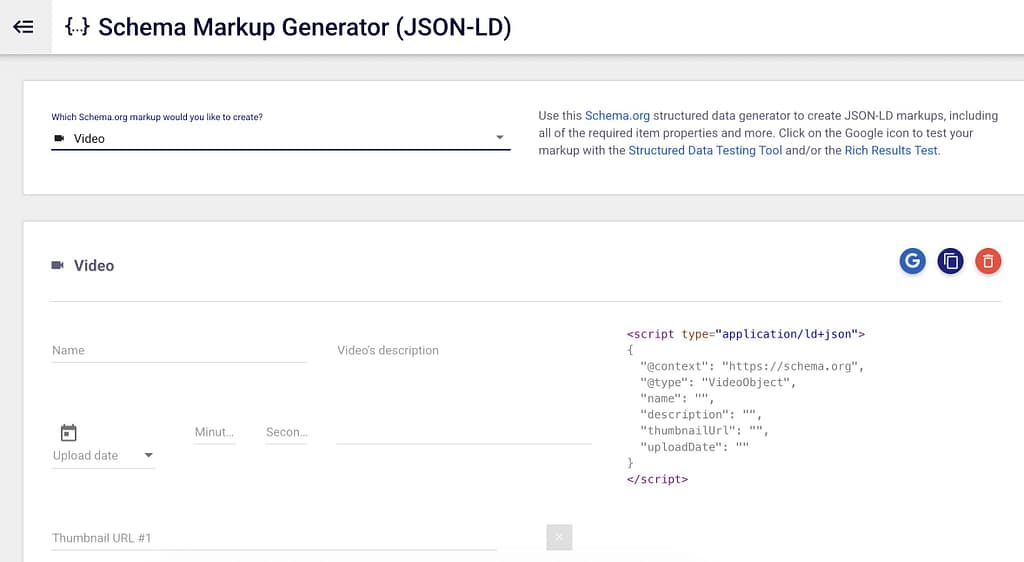
Task: Click the "thumbnailUrl" line in the code
Action: pos(704,431)
